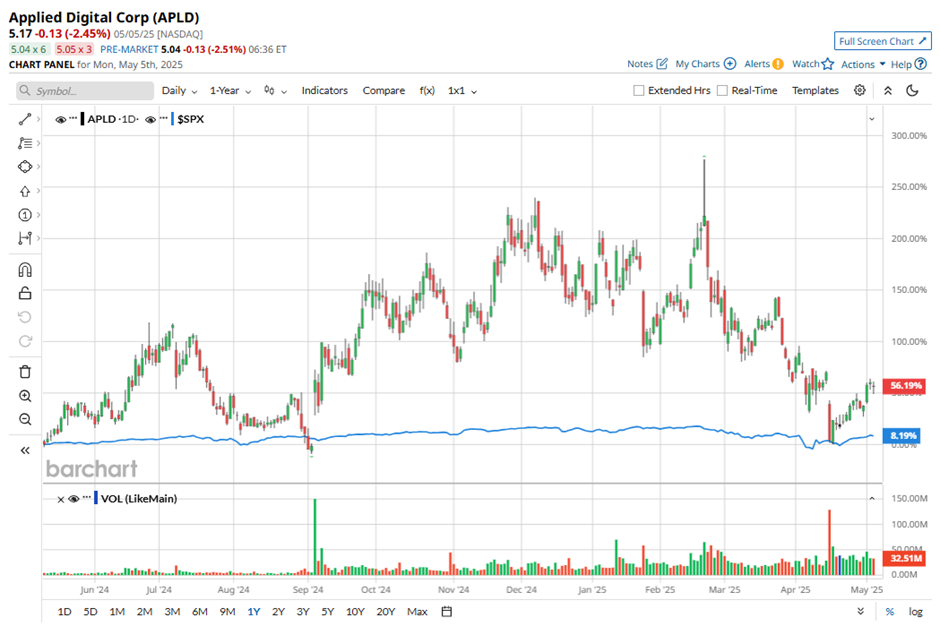Add symbol to Watch star icon
940x626 pixels.
pyautogui.click(x=828, y=64)
